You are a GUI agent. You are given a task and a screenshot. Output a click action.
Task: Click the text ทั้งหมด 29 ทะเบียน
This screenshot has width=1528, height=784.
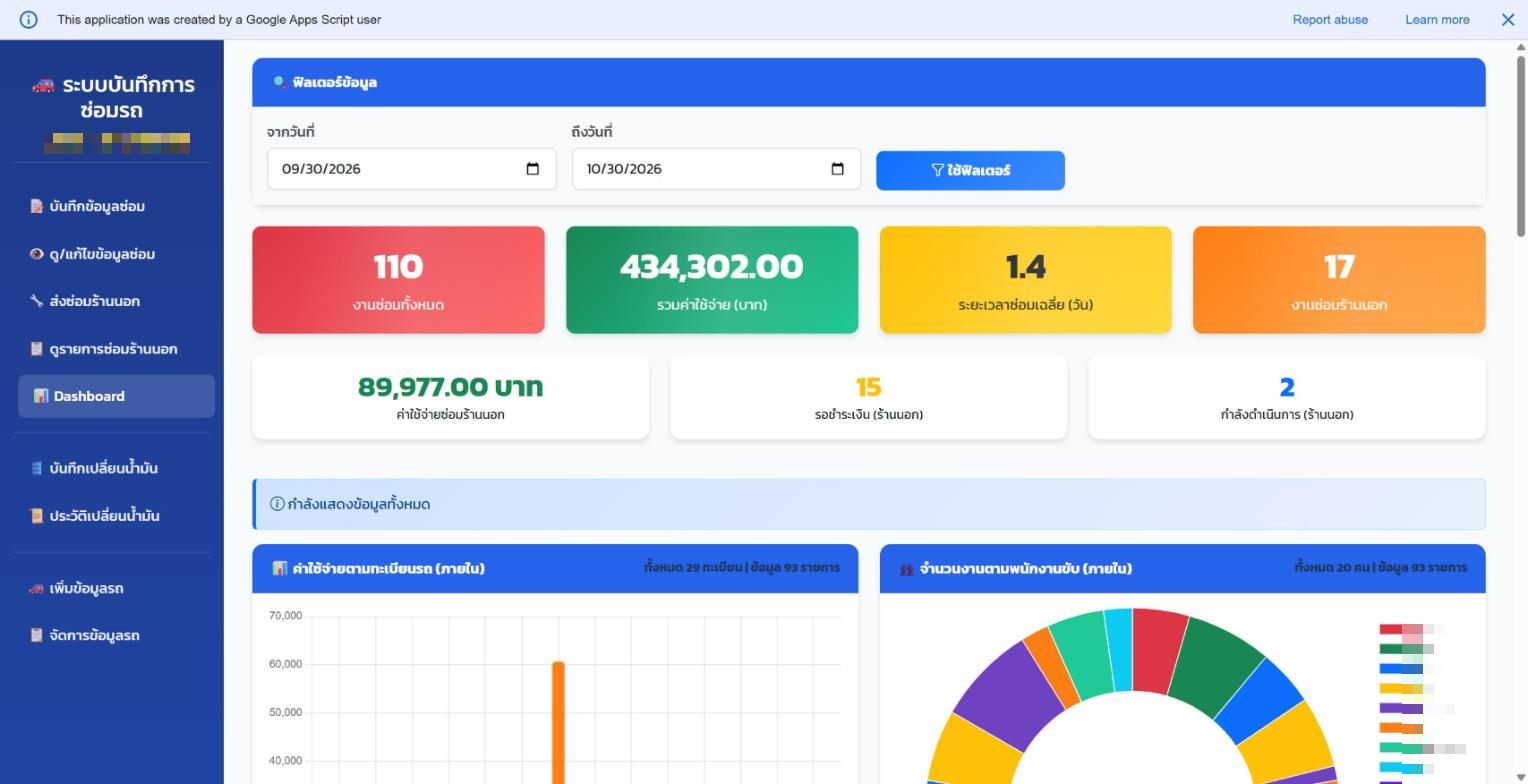pos(692,568)
